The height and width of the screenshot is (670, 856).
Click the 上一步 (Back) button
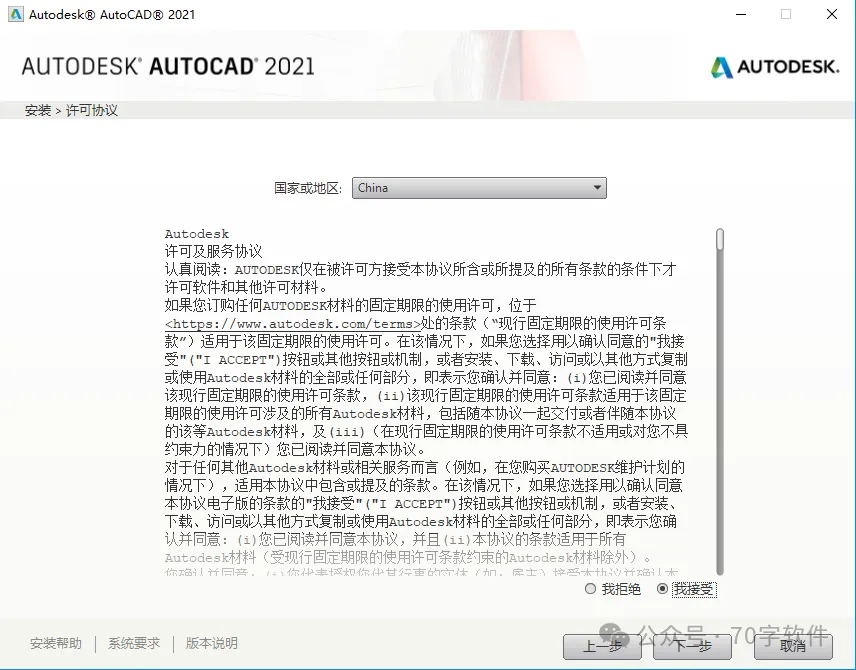click(x=602, y=647)
